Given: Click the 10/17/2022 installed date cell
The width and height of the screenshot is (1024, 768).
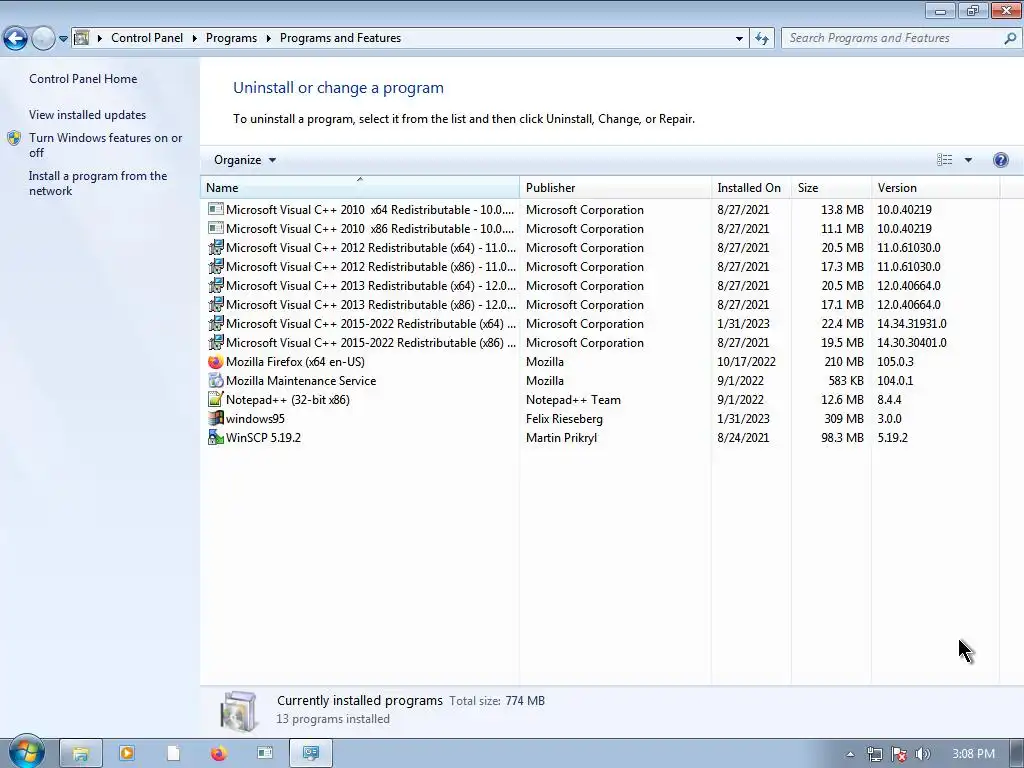Looking at the screenshot, I should click(746, 362).
